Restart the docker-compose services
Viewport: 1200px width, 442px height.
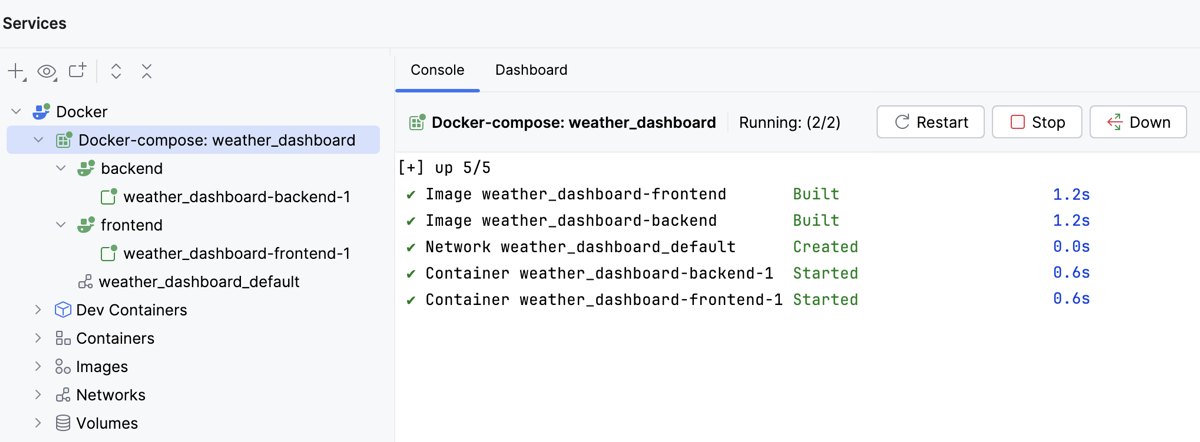coord(931,122)
